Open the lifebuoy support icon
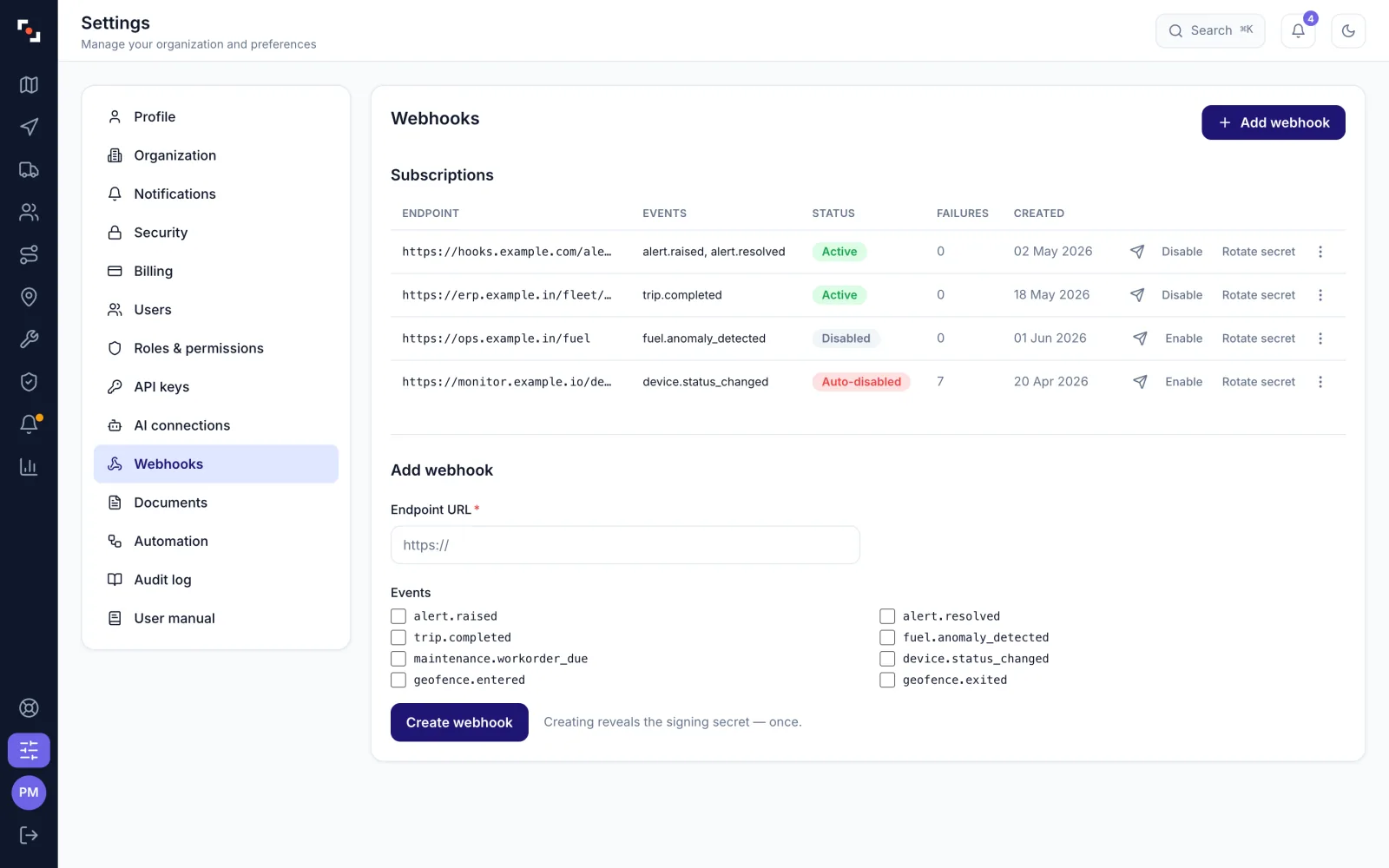This screenshot has width=1389, height=868. tap(29, 708)
